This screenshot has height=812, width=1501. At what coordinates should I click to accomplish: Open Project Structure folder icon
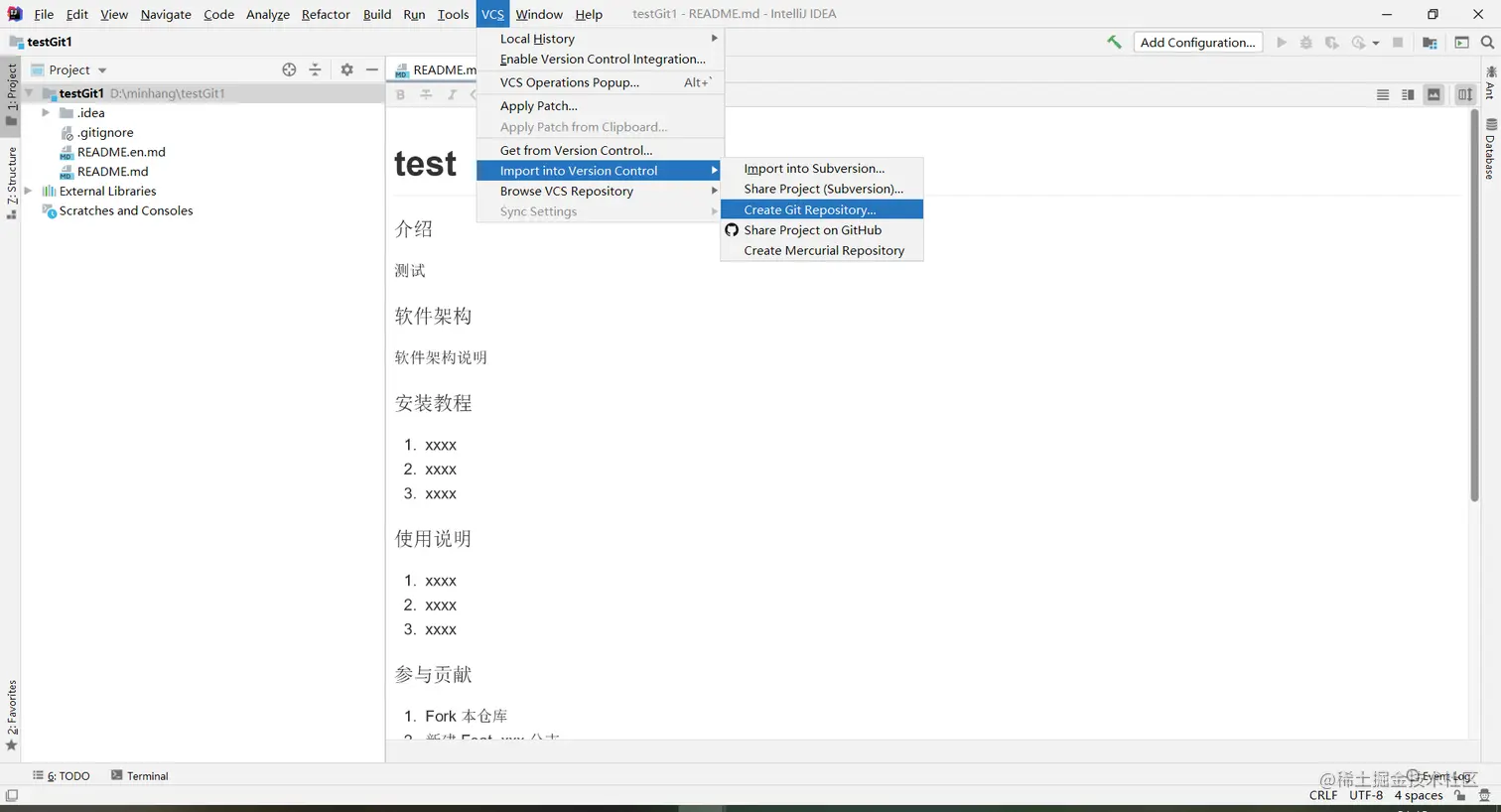[x=1430, y=43]
